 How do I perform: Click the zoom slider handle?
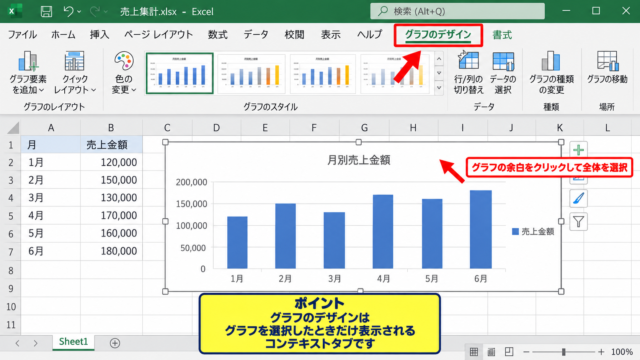pos(564,352)
